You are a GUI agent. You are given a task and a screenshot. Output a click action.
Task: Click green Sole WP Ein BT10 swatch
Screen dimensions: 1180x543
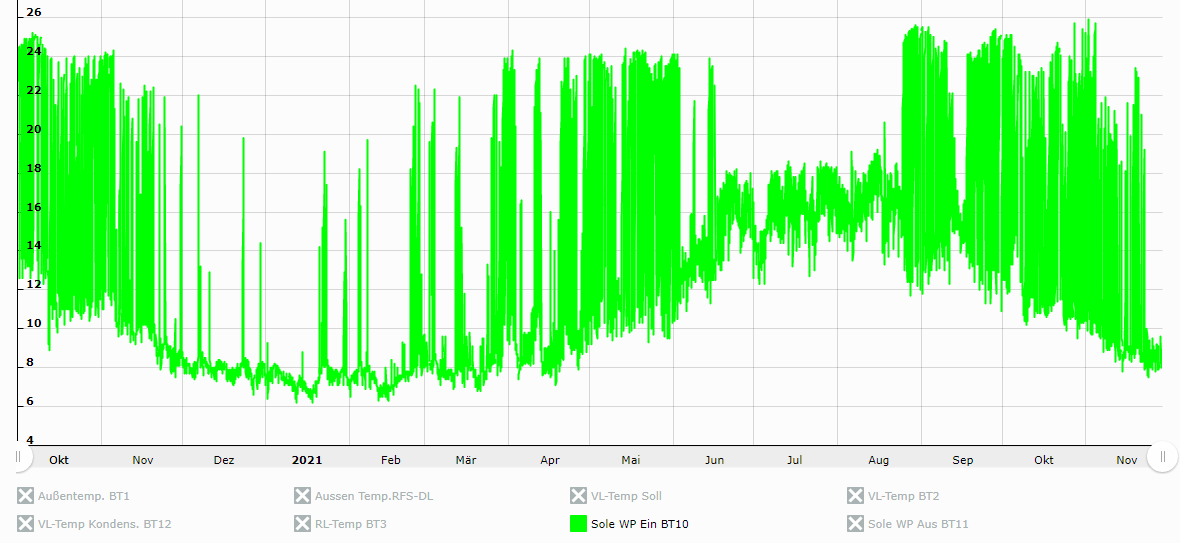pos(578,523)
